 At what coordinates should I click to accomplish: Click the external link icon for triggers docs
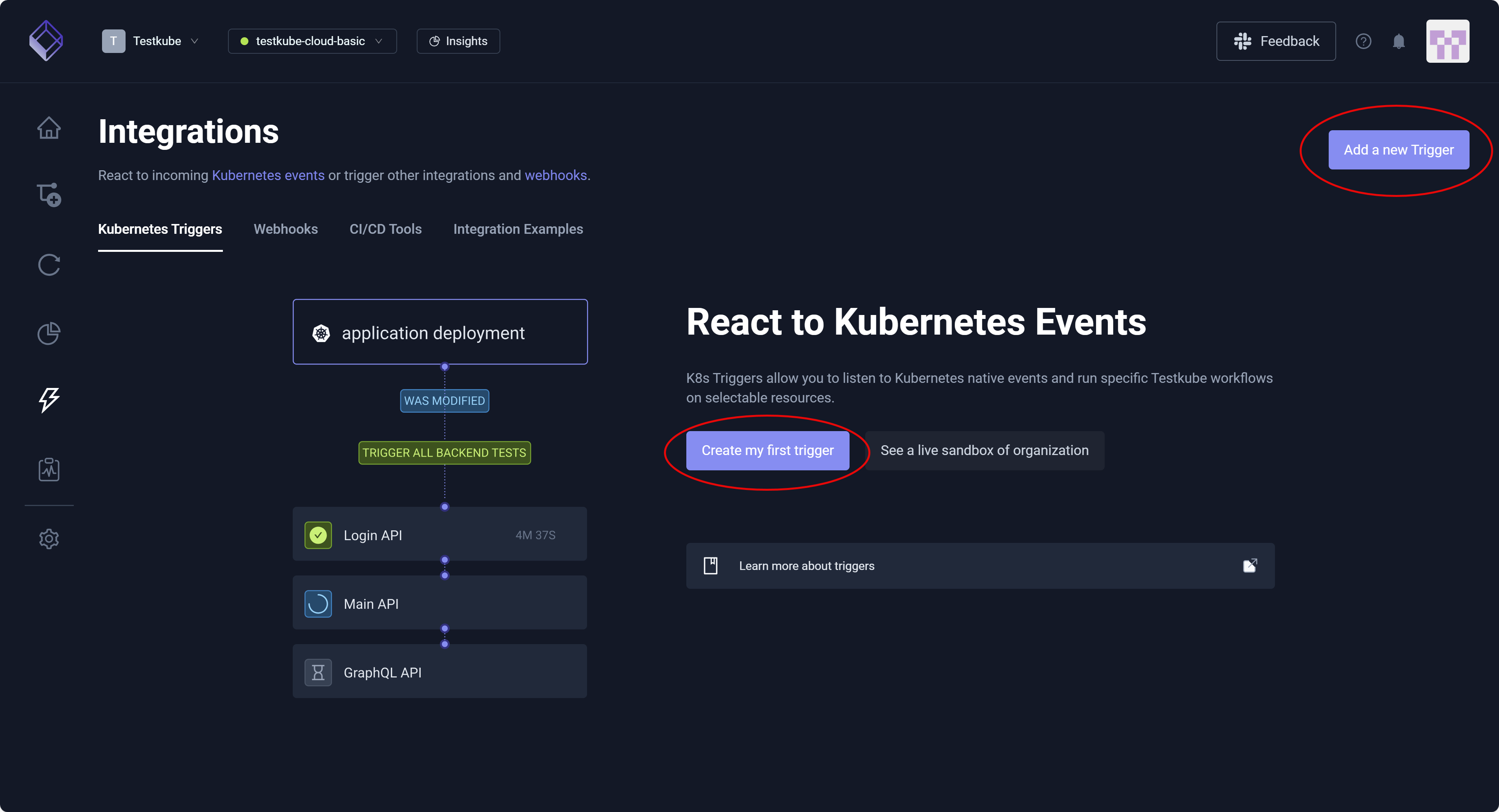[x=1249, y=565]
